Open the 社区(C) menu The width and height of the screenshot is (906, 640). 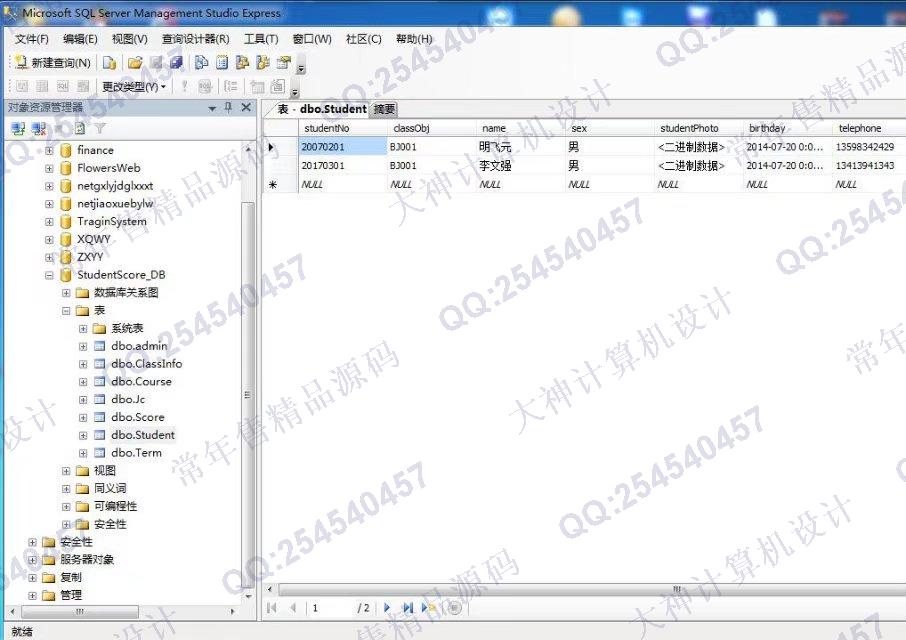[363, 39]
